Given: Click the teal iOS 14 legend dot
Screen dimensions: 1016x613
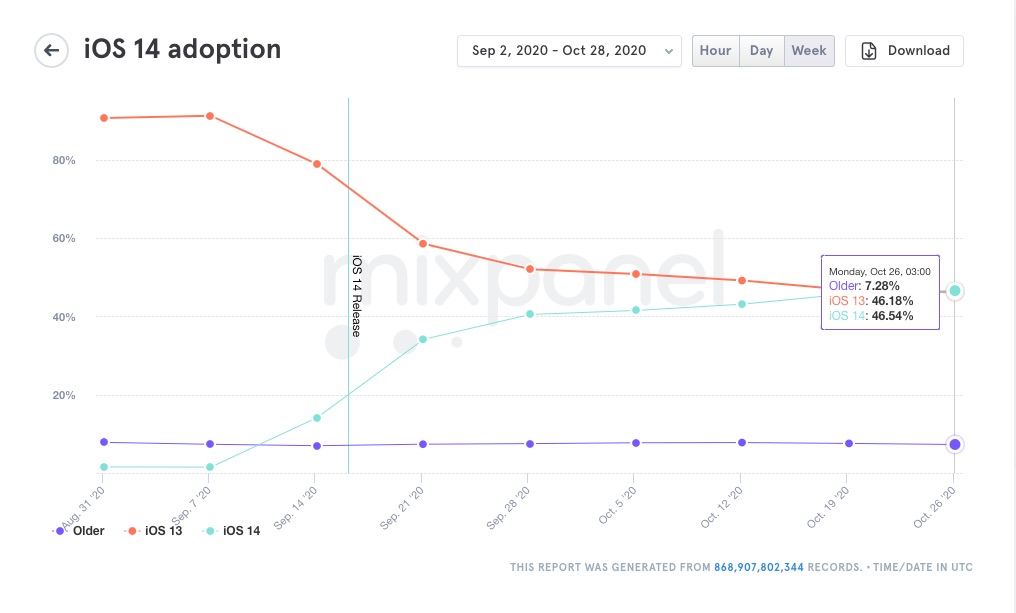Looking at the screenshot, I should click(209, 531).
